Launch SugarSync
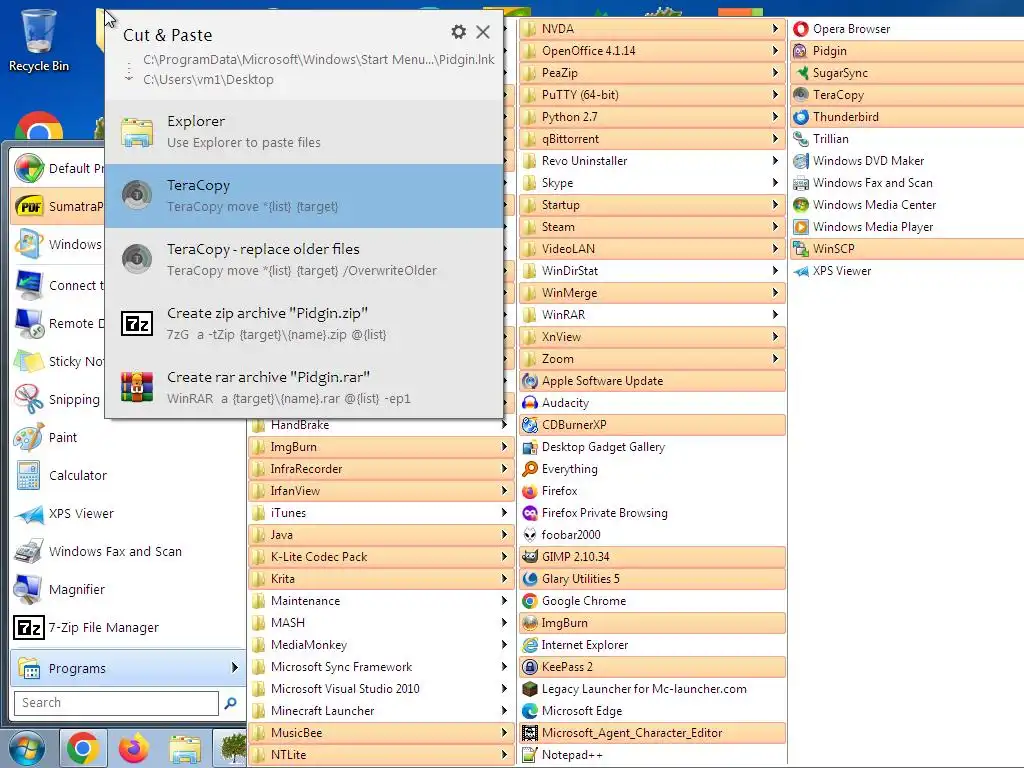1024x768 pixels. [x=907, y=72]
